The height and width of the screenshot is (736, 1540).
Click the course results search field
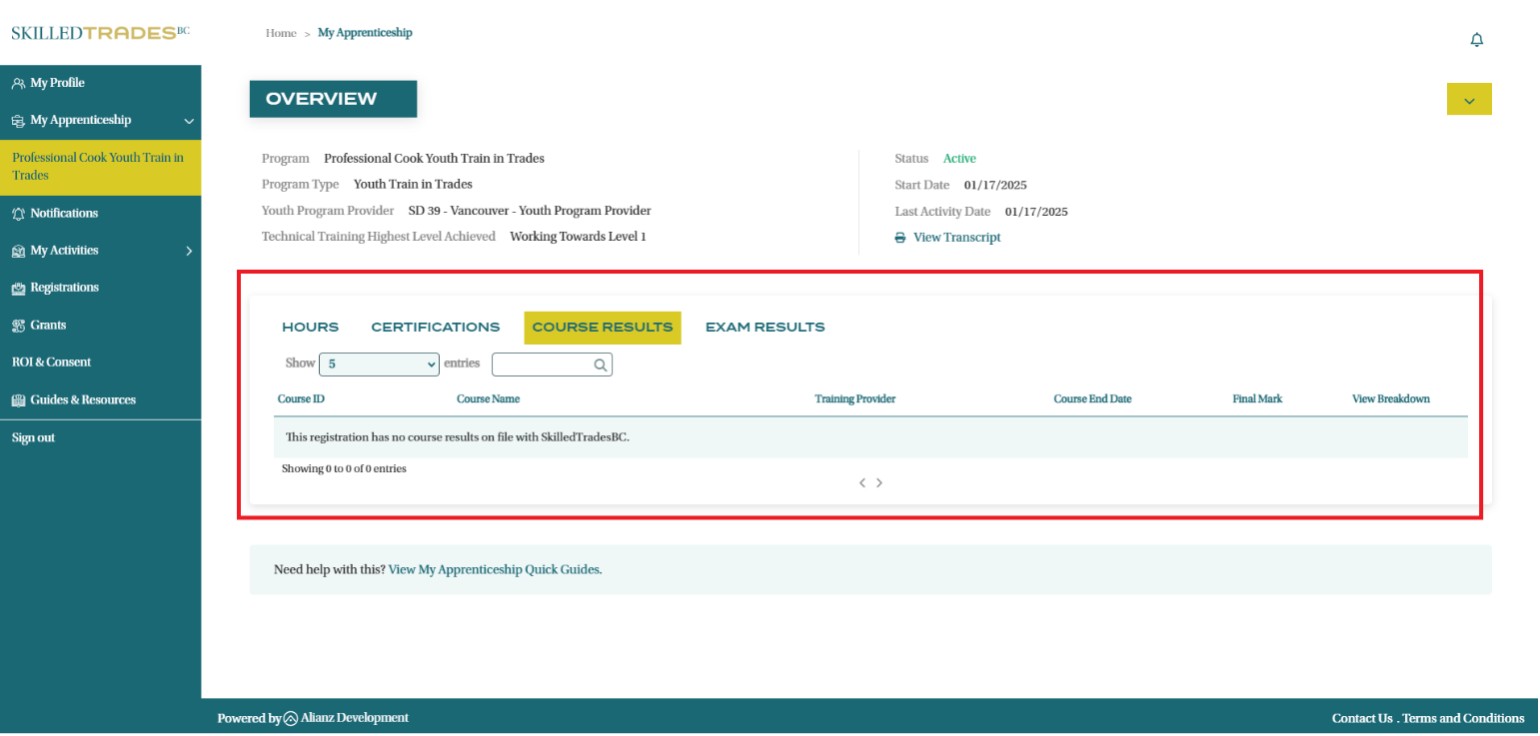pyautogui.click(x=543, y=365)
